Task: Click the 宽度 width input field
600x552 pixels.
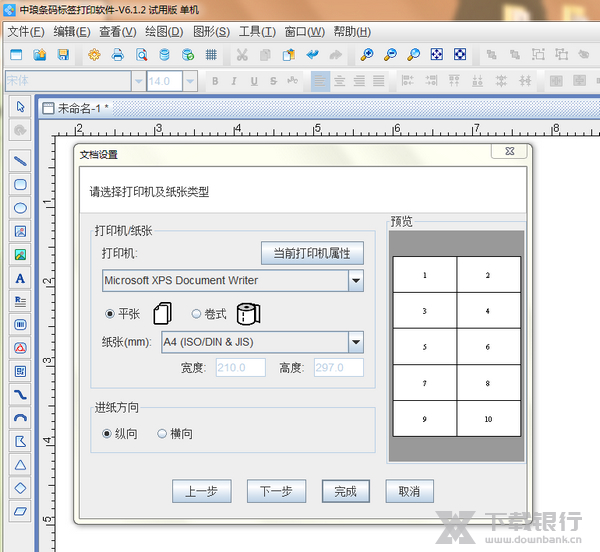Action: point(240,368)
